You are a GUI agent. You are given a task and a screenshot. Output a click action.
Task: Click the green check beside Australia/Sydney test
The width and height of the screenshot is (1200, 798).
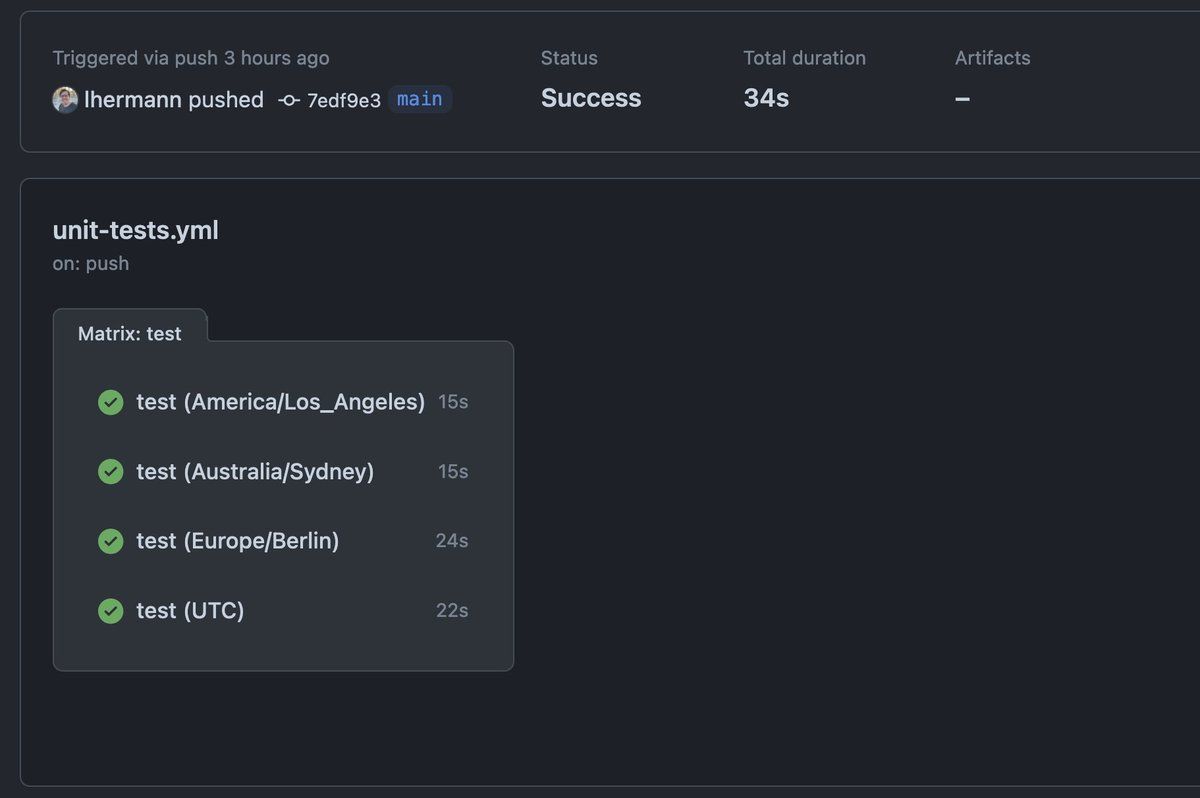point(110,471)
